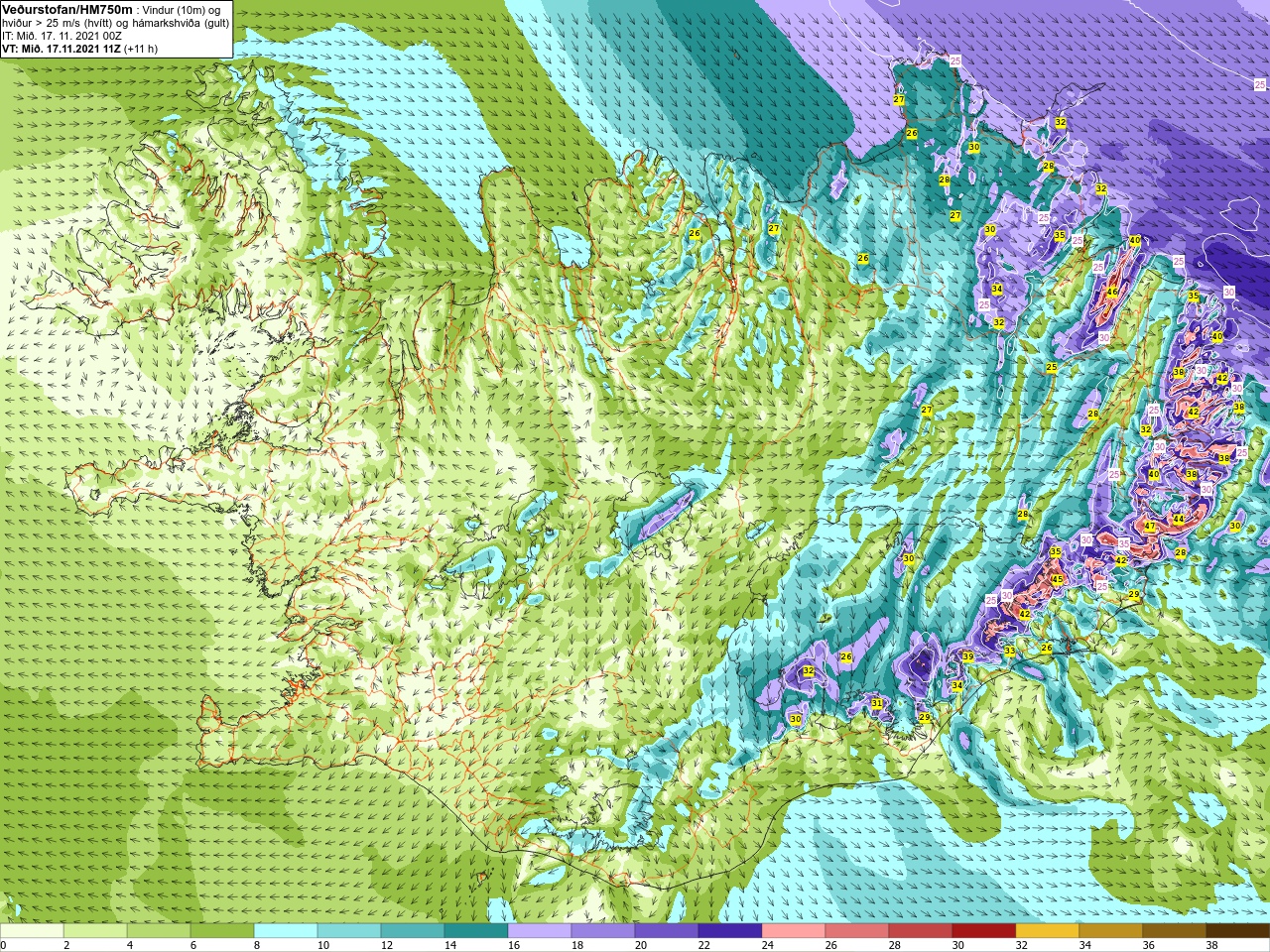The image size is (1270, 952).
Task: Click the dark indigo 22–24 m/s legend swatch
Action: coord(730,931)
